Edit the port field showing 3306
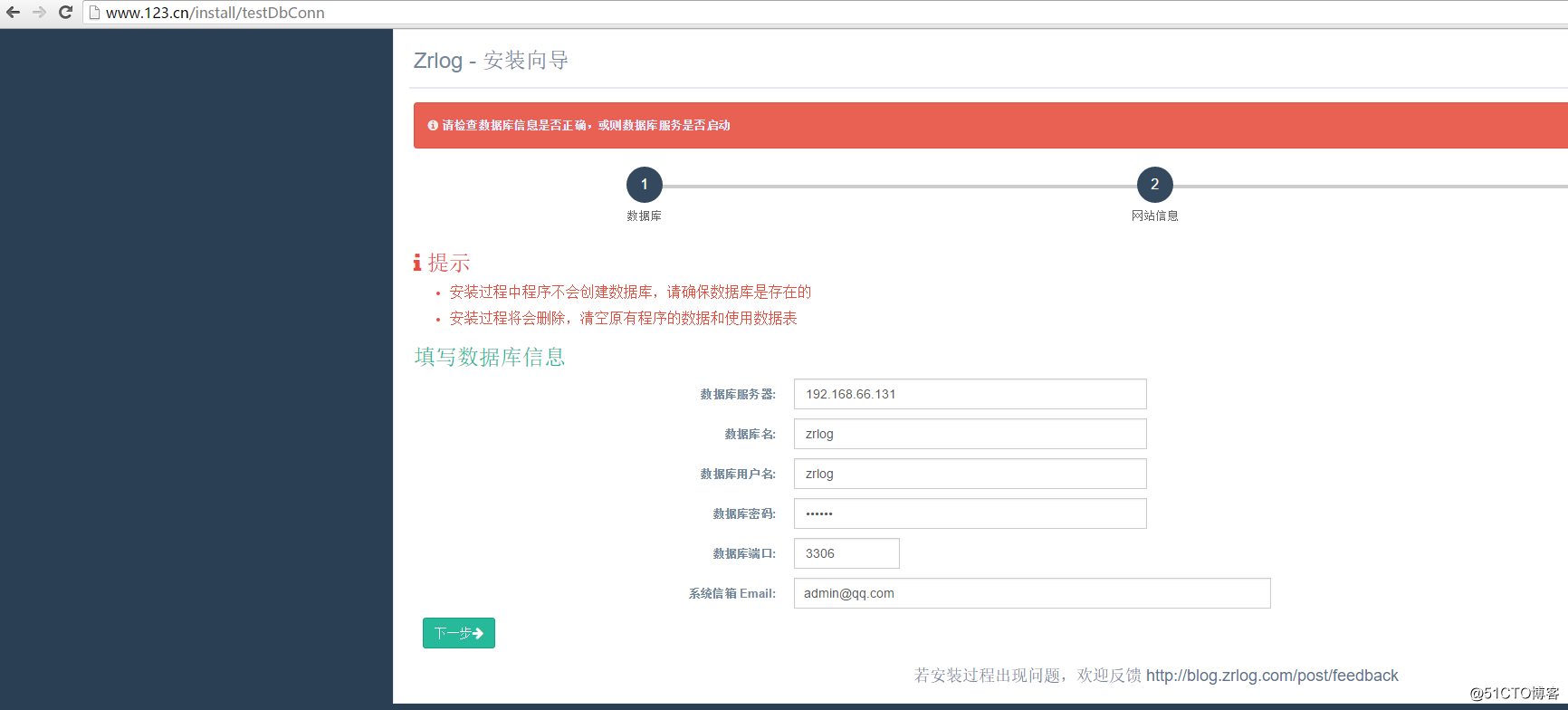1568x710 pixels. [x=846, y=553]
